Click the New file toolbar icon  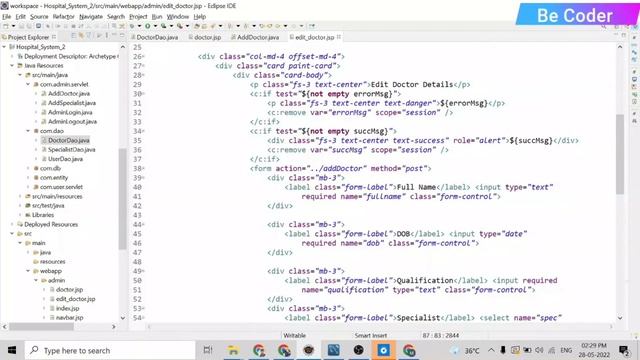pos(6,26)
